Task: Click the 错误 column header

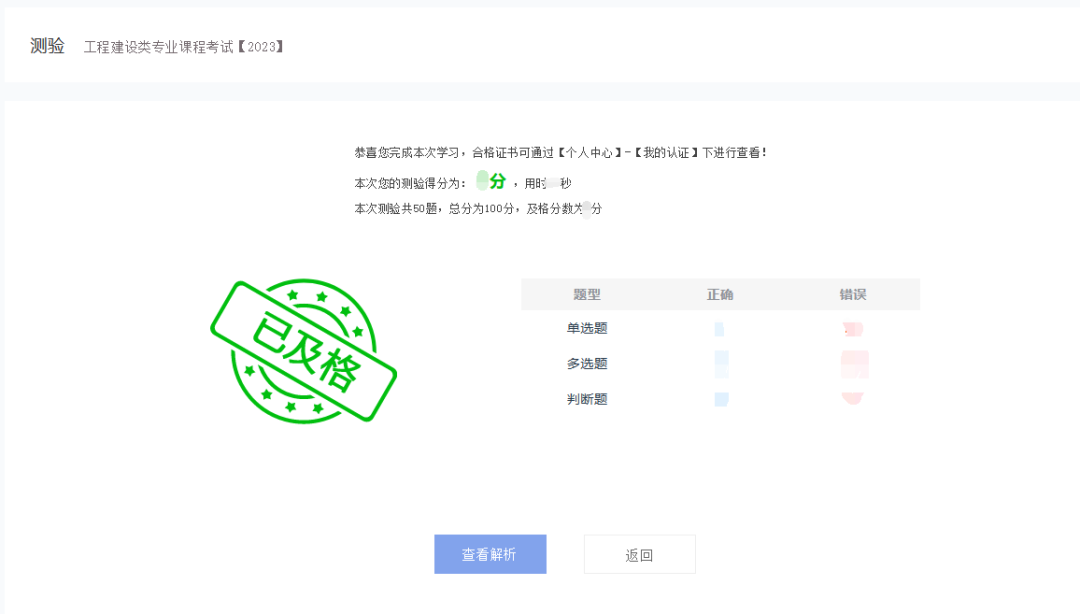Action: coord(853,294)
